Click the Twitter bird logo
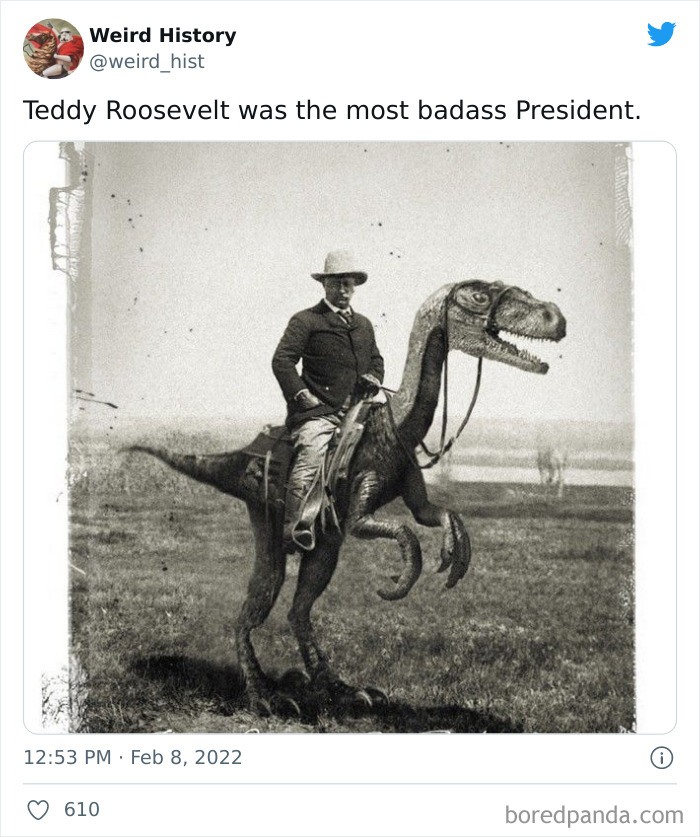 661,34
